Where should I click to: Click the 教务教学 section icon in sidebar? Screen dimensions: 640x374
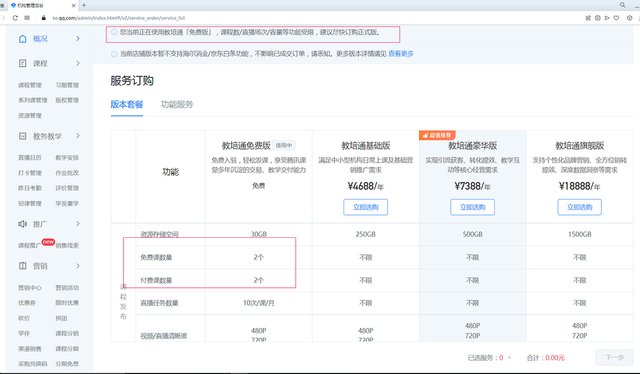point(23,136)
